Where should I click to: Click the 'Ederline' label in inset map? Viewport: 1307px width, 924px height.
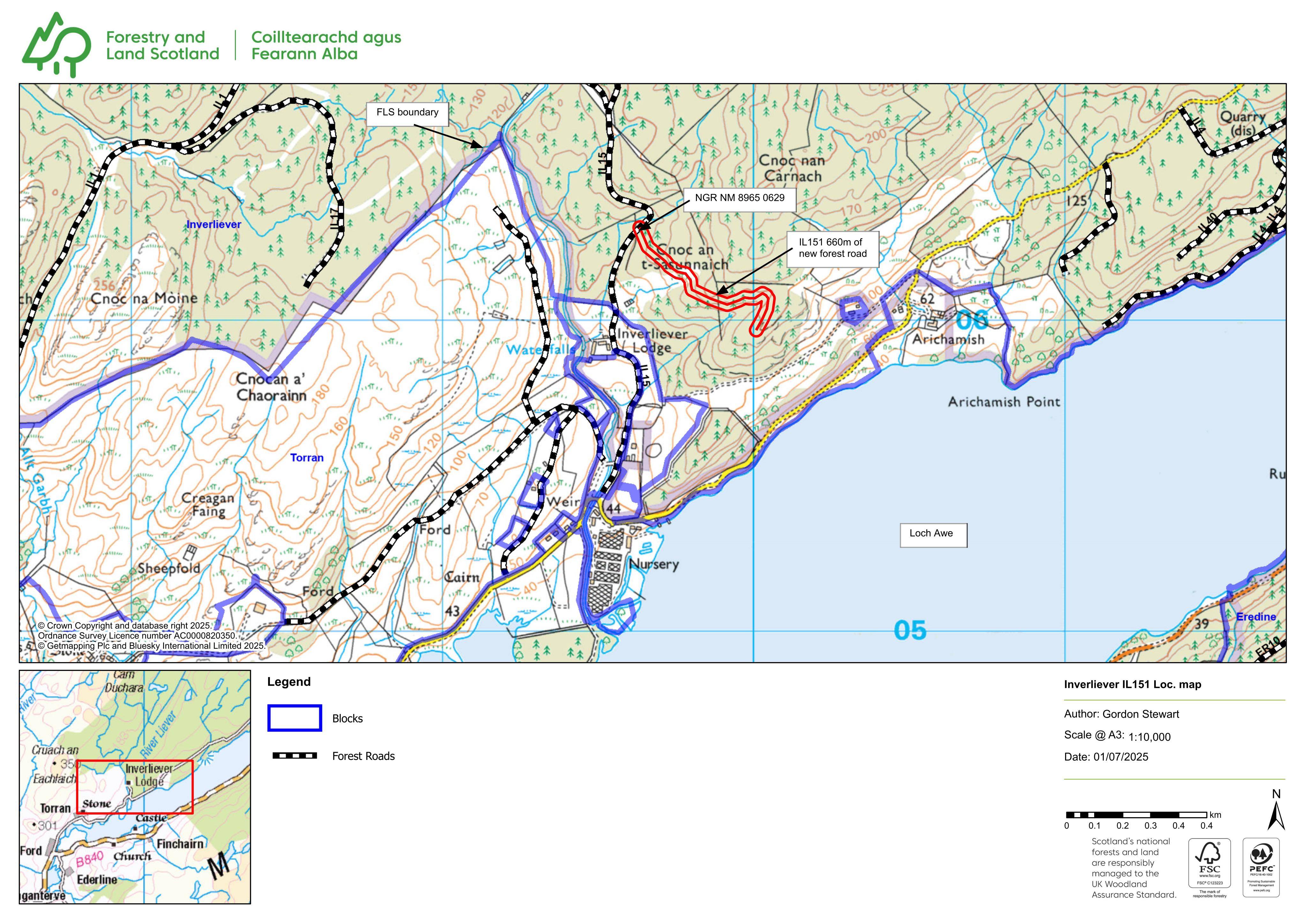point(97,880)
